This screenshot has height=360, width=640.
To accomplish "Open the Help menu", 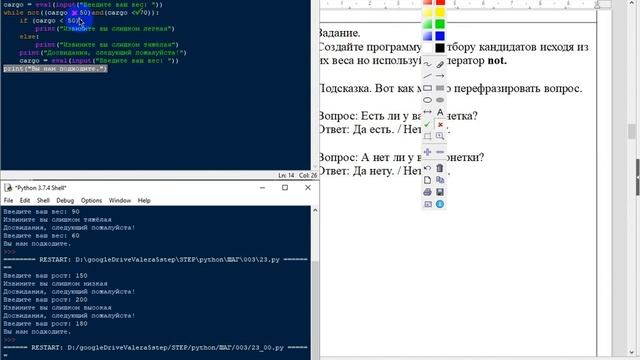I will coord(144,200).
